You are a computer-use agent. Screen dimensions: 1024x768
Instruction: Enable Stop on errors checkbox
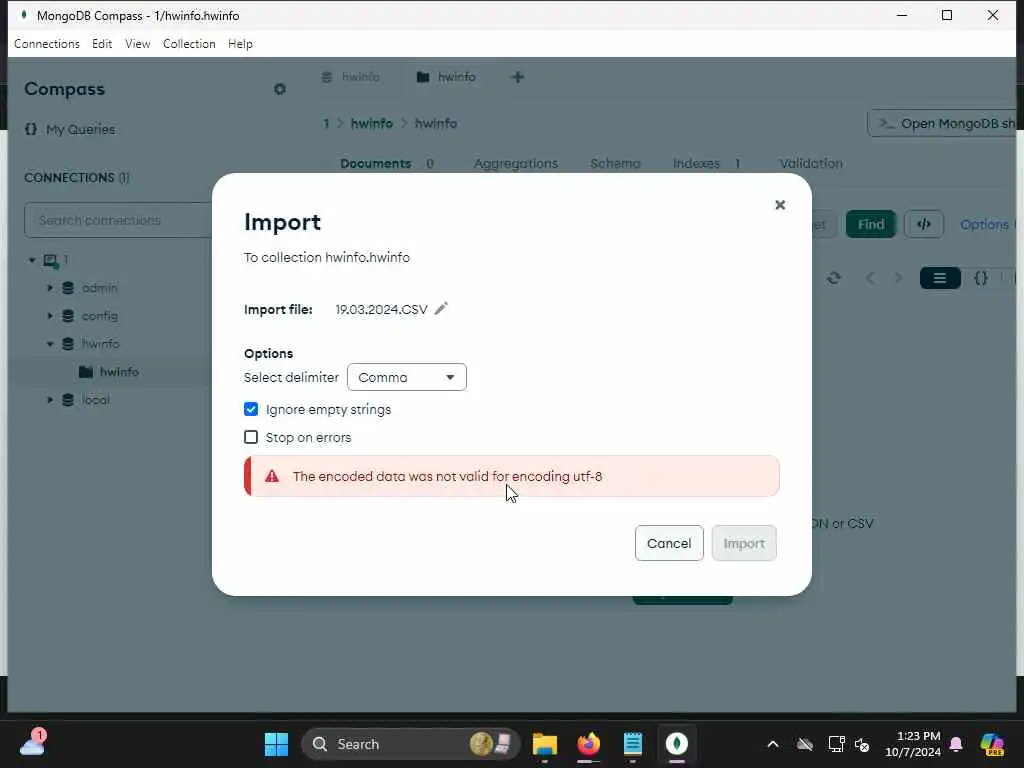point(251,437)
